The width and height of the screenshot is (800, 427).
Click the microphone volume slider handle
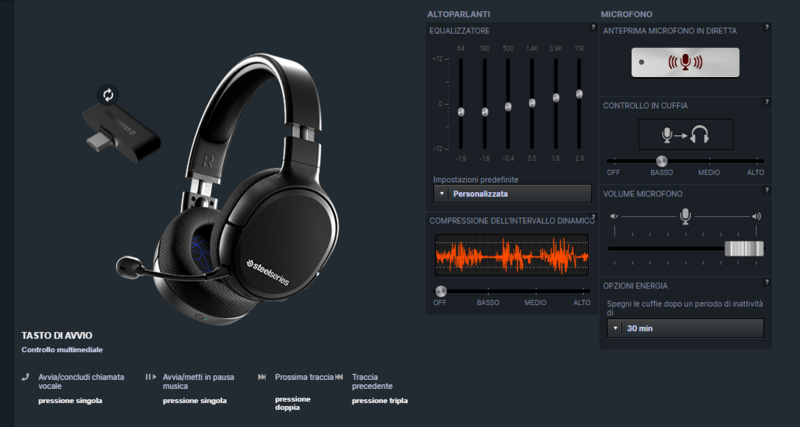[744, 248]
